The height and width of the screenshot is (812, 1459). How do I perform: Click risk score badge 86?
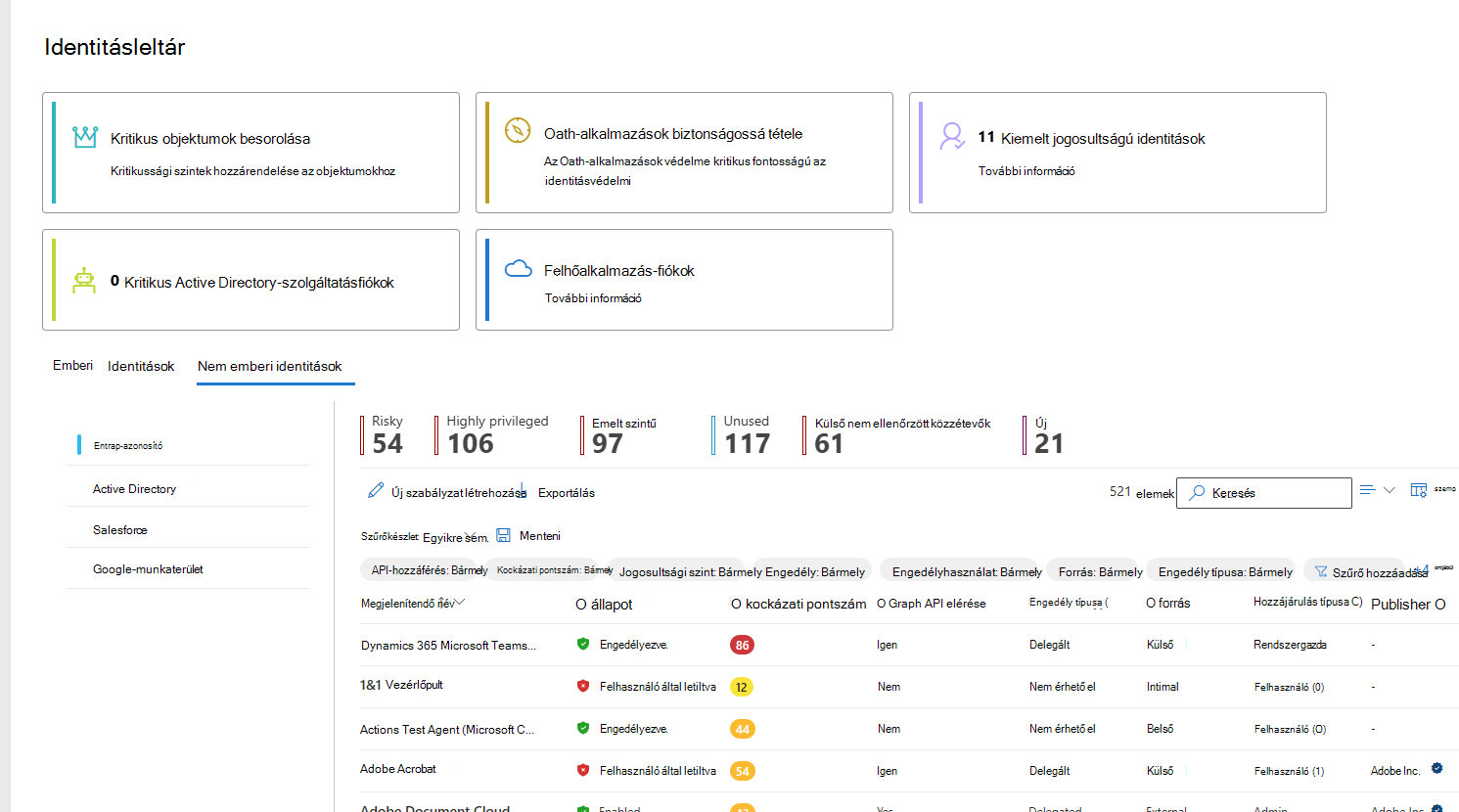point(742,645)
